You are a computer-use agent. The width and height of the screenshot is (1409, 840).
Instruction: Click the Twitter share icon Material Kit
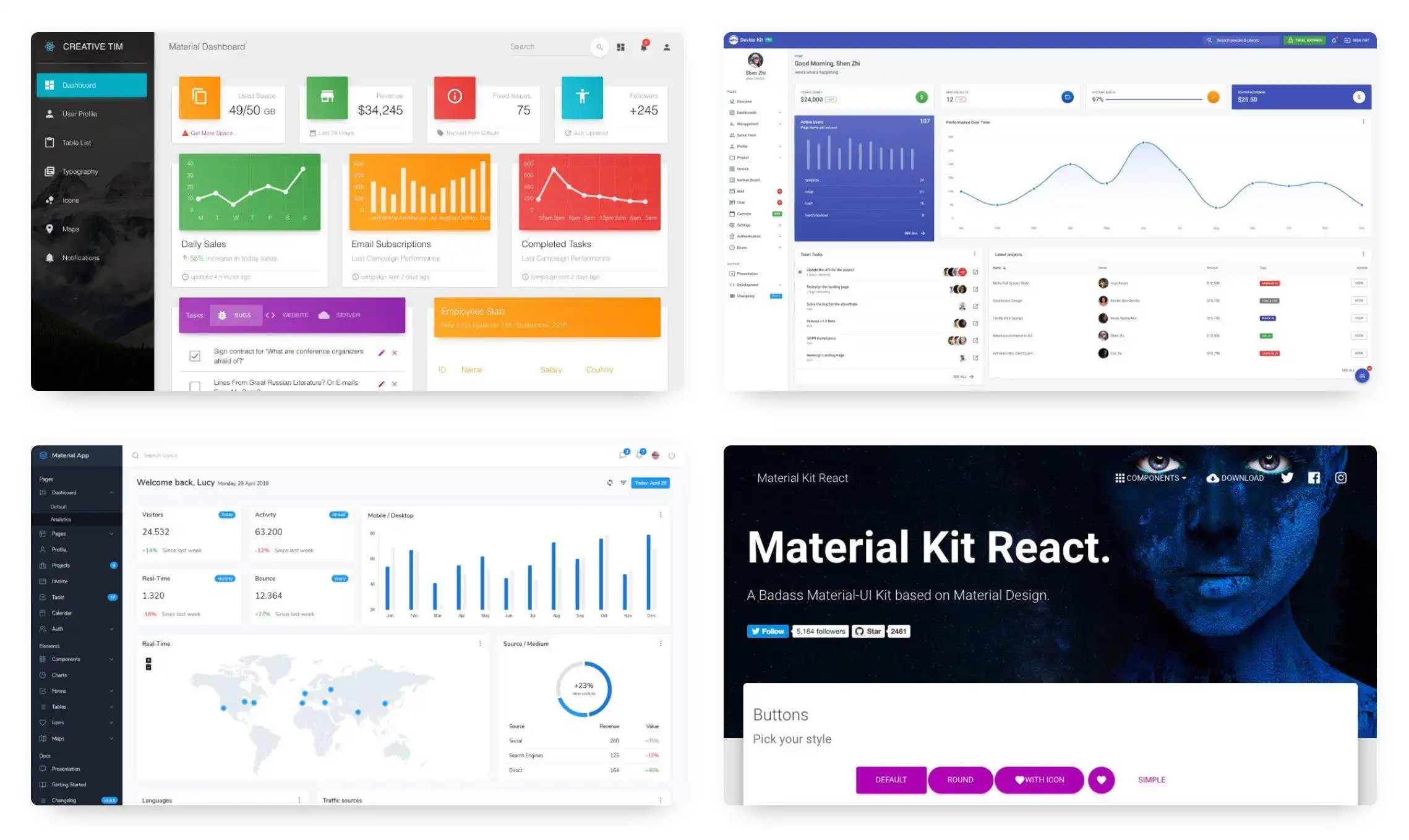[1288, 478]
